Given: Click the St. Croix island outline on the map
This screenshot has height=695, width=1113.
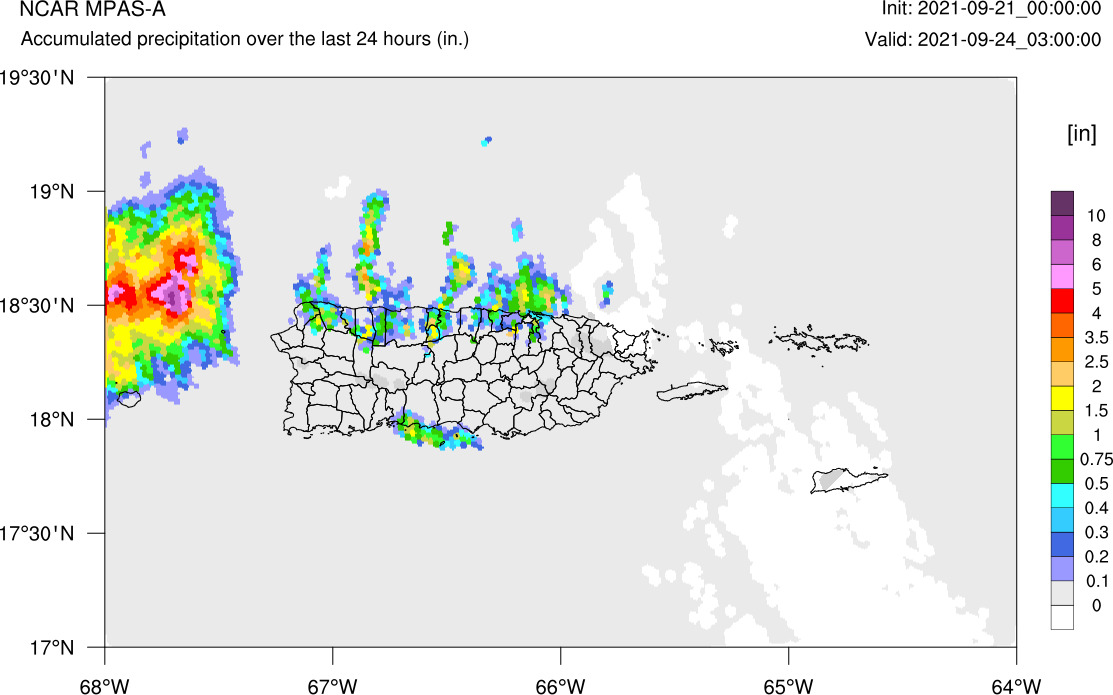Looking at the screenshot, I should [848, 480].
